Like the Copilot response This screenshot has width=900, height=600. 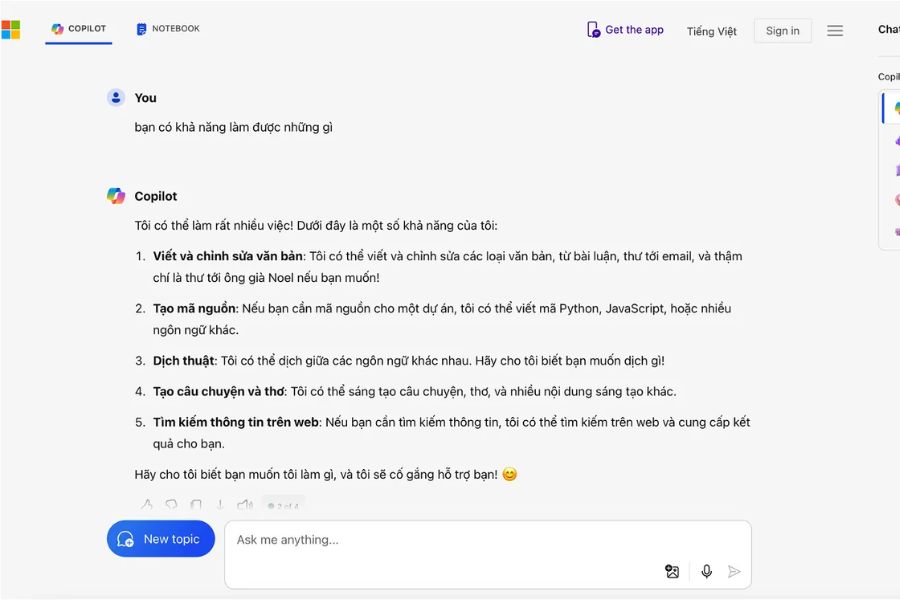147,505
